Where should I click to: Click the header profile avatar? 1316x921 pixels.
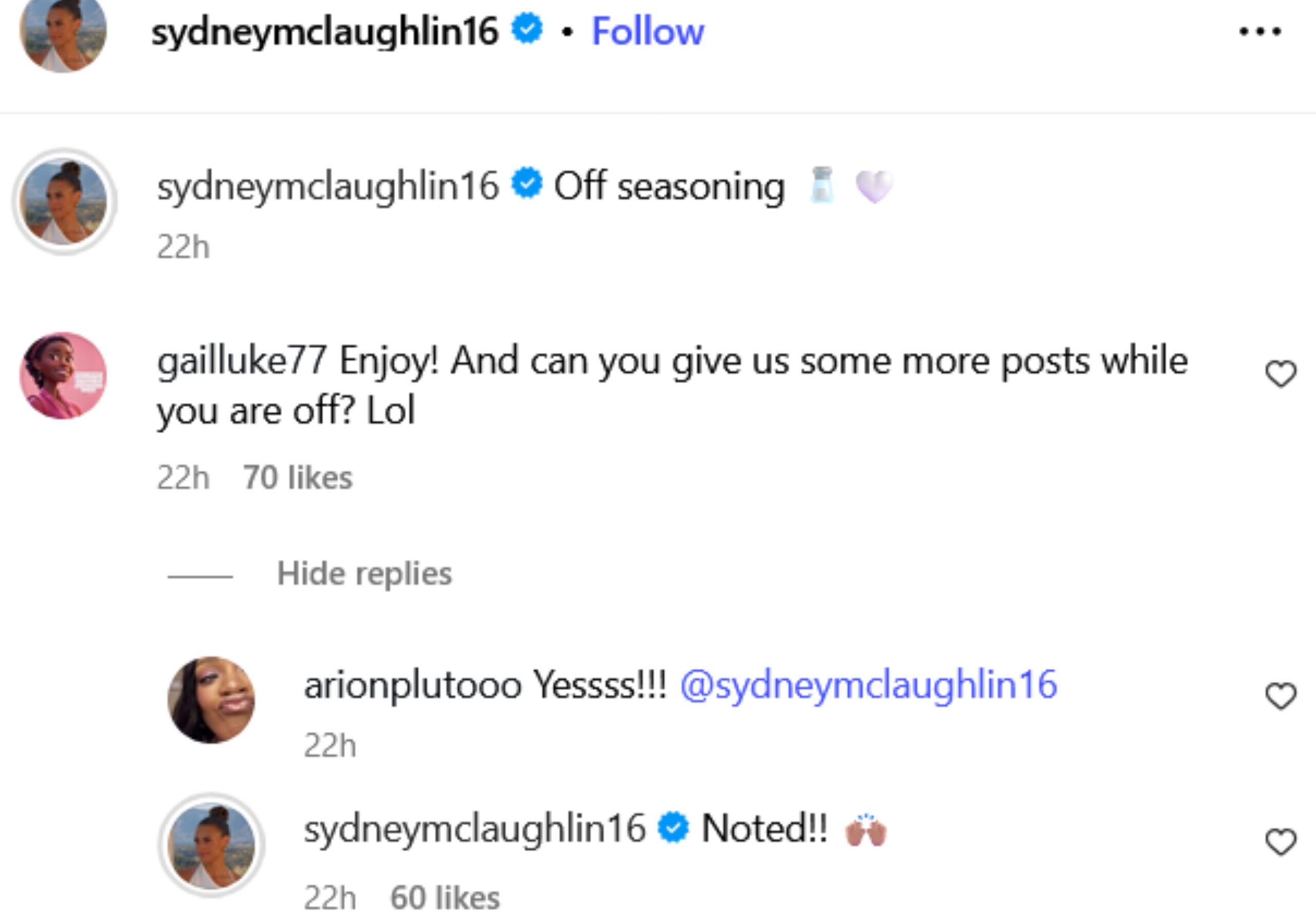click(x=63, y=31)
